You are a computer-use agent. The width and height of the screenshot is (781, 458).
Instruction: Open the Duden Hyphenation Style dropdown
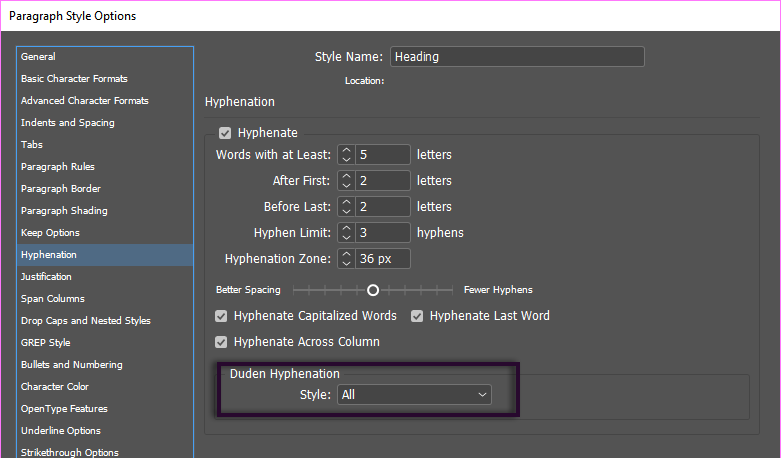click(x=414, y=395)
